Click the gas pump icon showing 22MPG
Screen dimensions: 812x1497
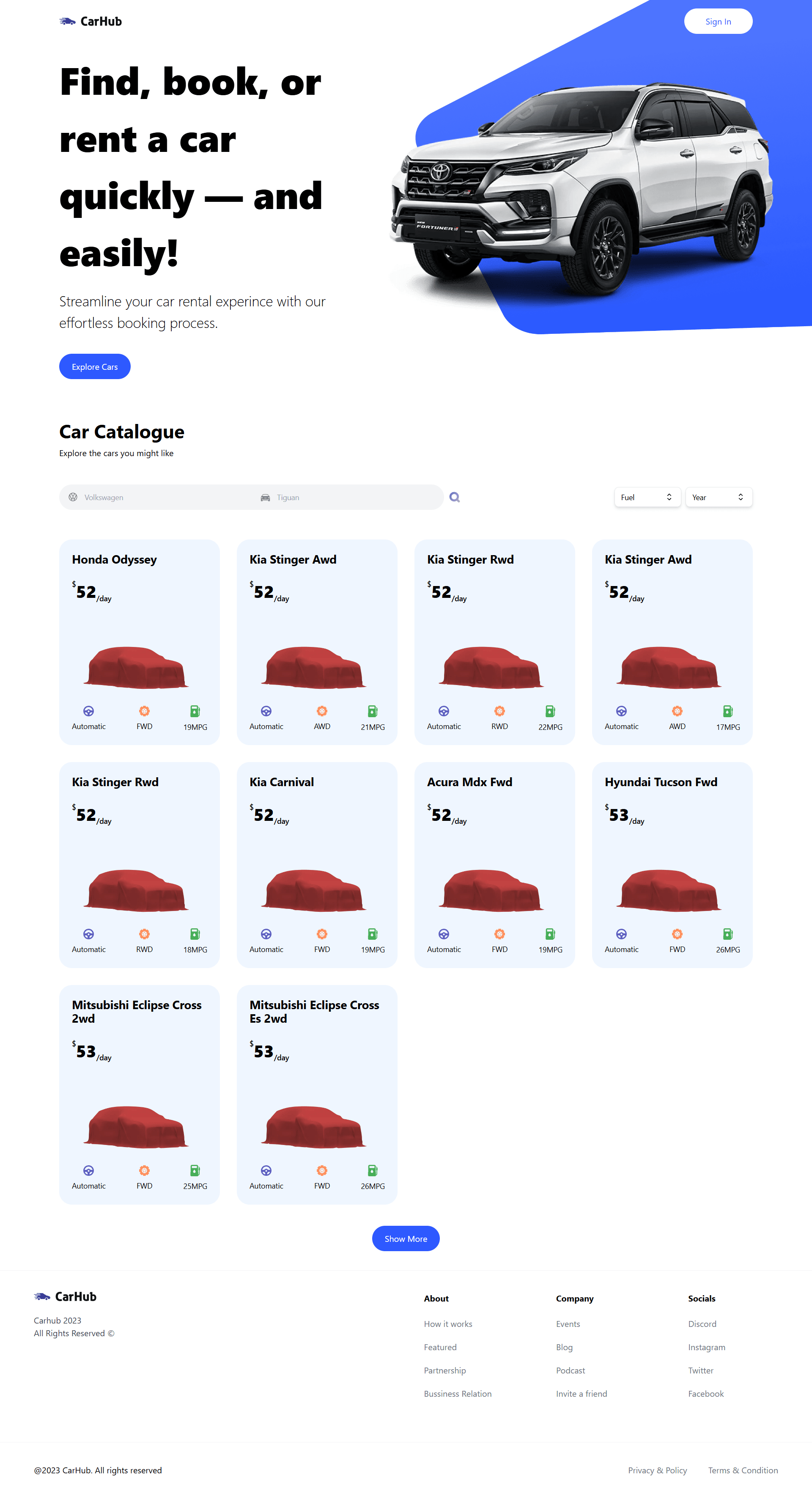click(550, 711)
